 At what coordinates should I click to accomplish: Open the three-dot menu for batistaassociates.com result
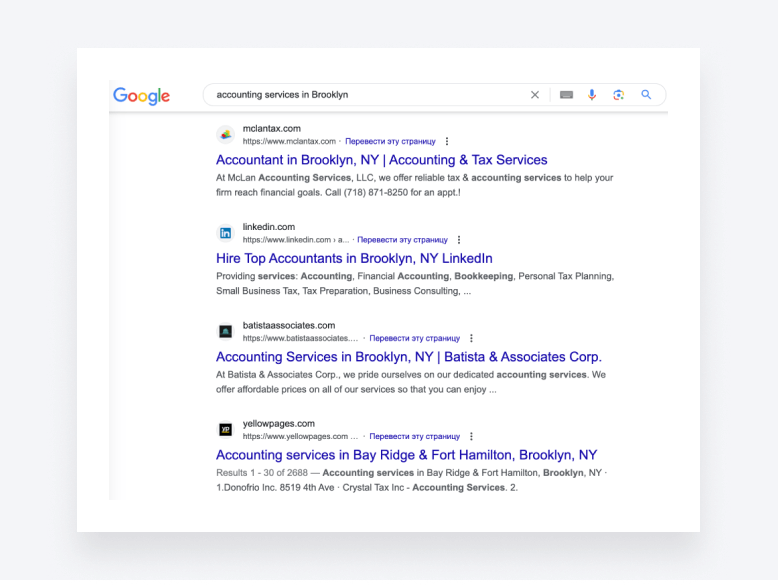(x=471, y=338)
